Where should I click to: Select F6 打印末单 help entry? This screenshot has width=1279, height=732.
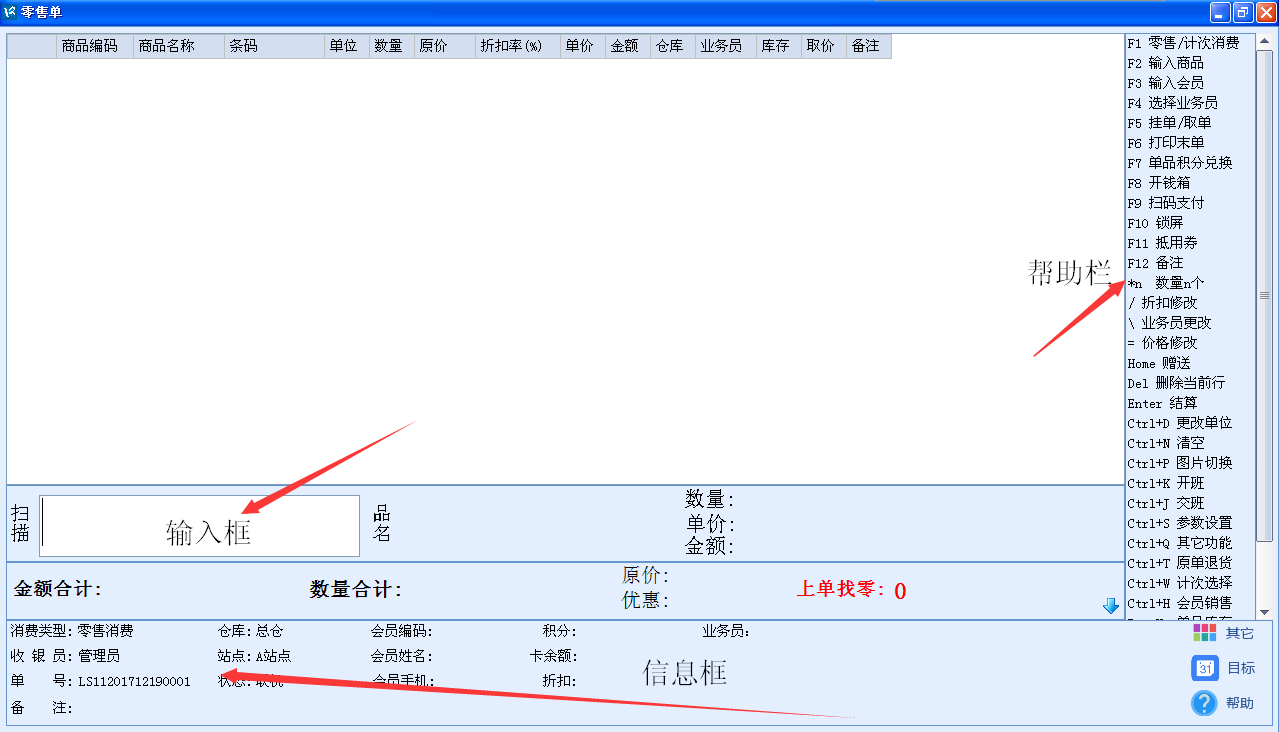pos(1165,143)
